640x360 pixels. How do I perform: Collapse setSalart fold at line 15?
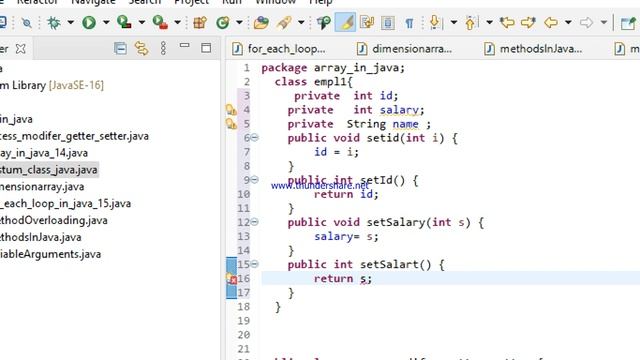(254, 264)
